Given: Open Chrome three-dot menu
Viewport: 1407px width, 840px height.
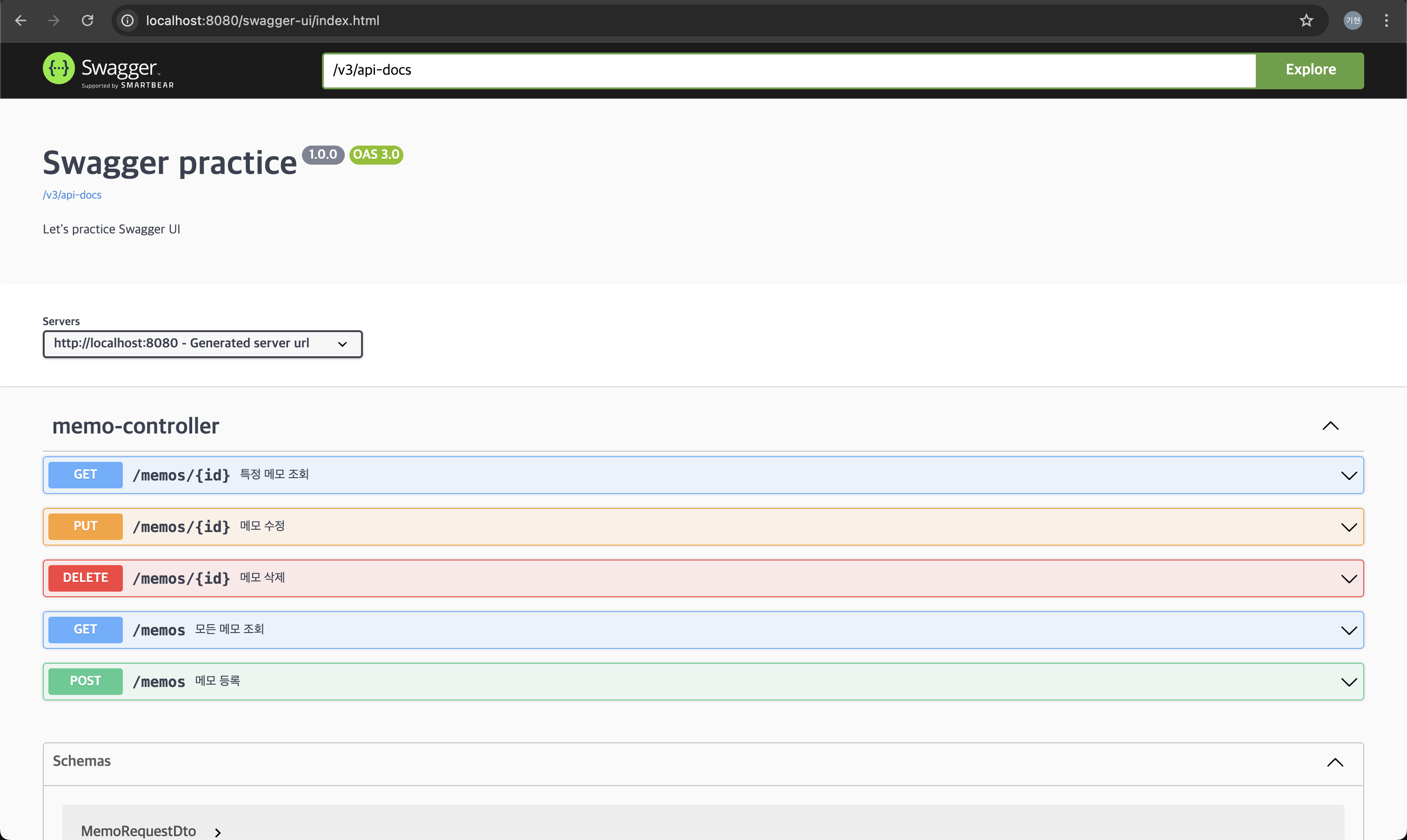Looking at the screenshot, I should pyautogui.click(x=1386, y=21).
